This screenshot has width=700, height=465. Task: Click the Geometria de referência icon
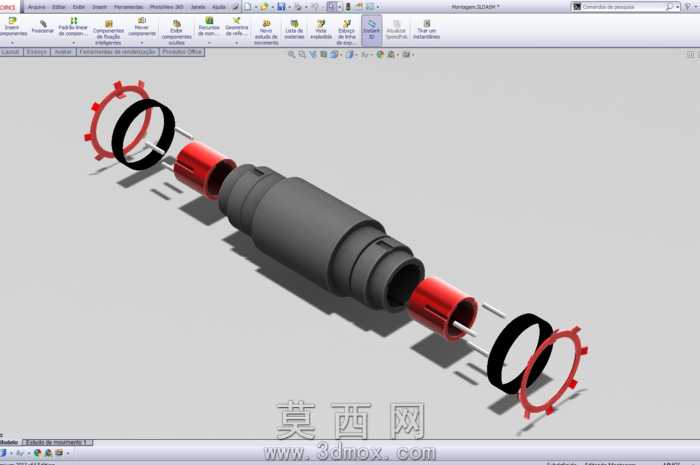[x=237, y=21]
